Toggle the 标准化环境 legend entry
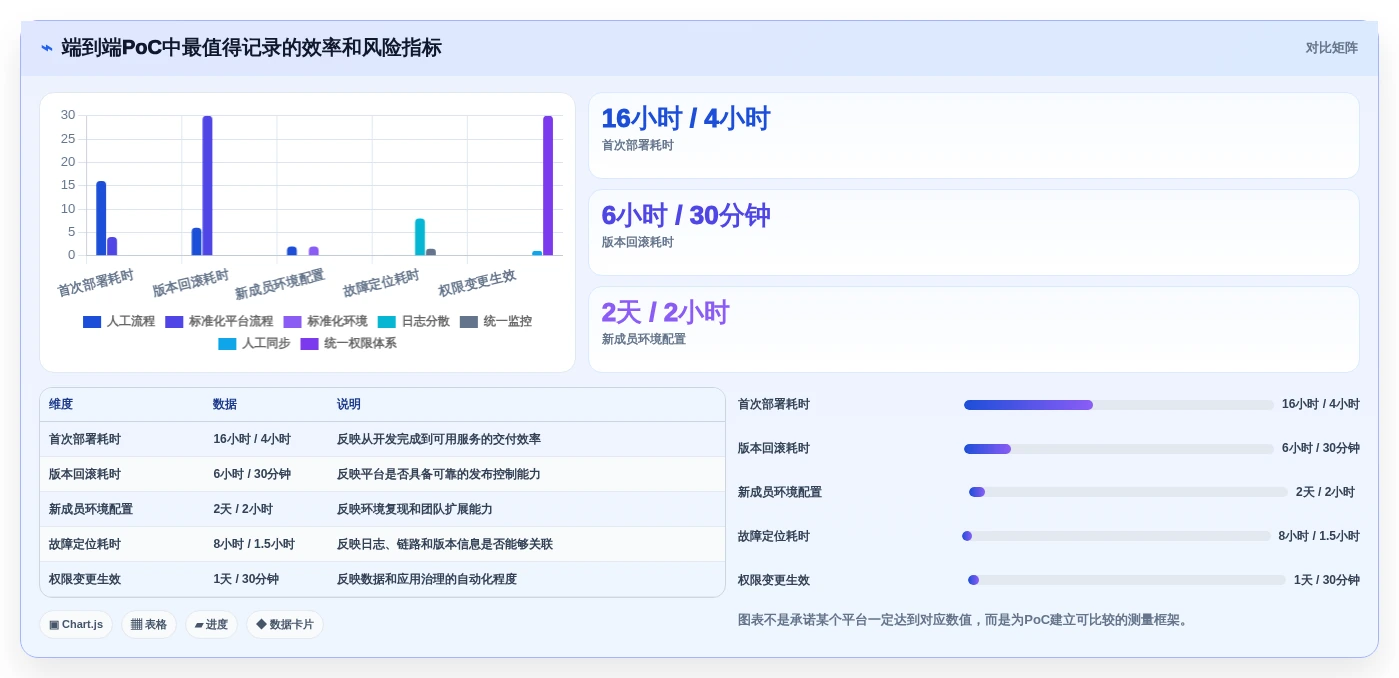Viewport: 1399px width, 678px height. pyautogui.click(x=325, y=322)
